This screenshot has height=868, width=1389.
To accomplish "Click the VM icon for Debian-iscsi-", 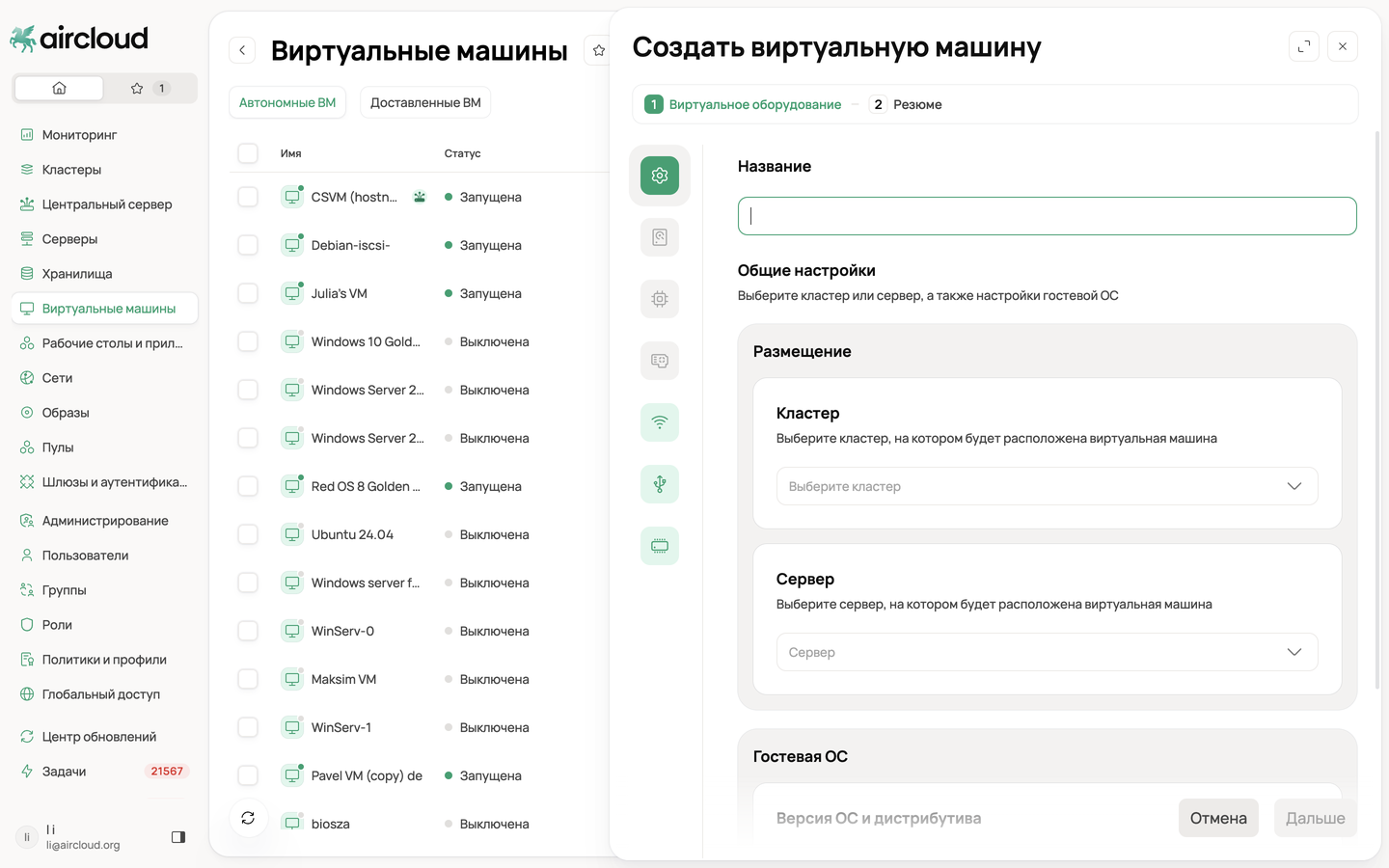I will click(292, 245).
